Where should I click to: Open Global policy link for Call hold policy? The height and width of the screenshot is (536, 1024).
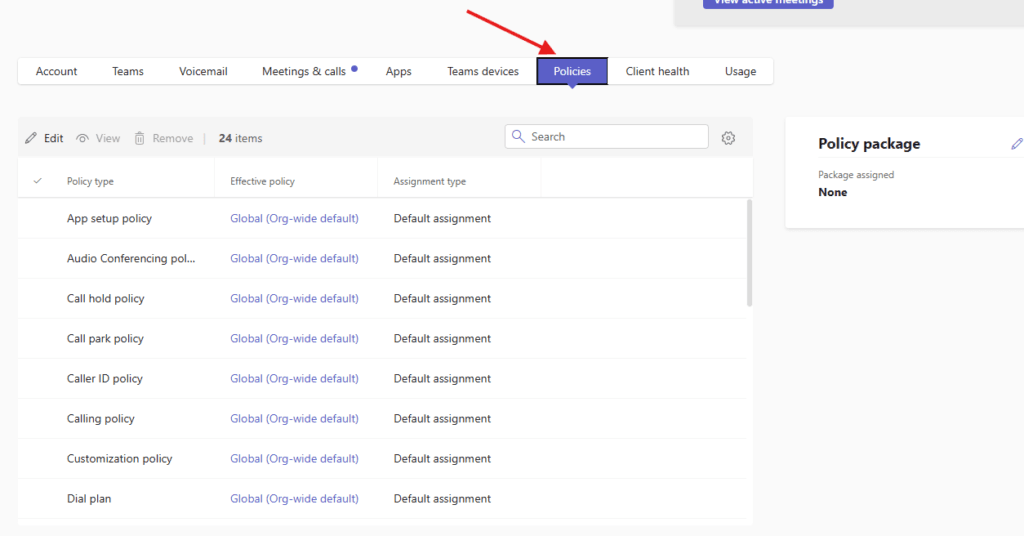[x=294, y=298]
